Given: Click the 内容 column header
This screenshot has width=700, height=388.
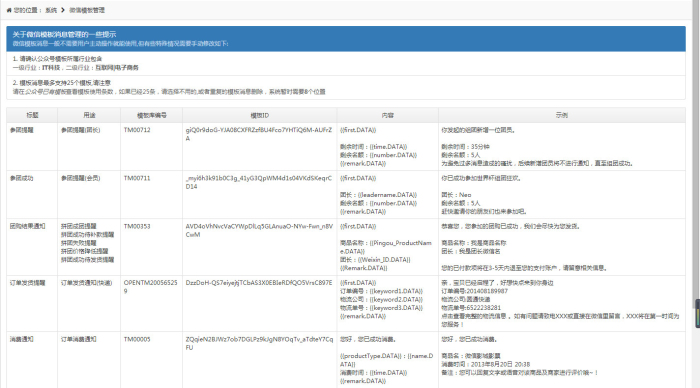Looking at the screenshot, I should [388, 115].
